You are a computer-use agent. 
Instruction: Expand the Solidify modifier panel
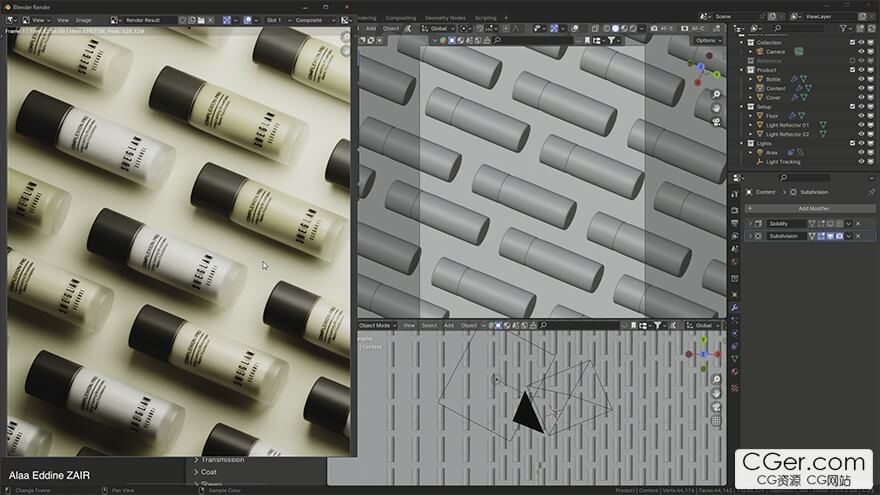click(x=750, y=223)
